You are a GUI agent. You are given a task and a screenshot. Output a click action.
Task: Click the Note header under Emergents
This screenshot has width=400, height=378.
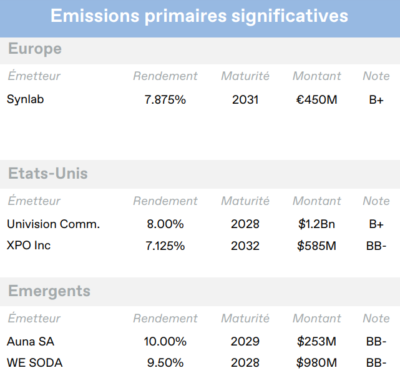376,318
